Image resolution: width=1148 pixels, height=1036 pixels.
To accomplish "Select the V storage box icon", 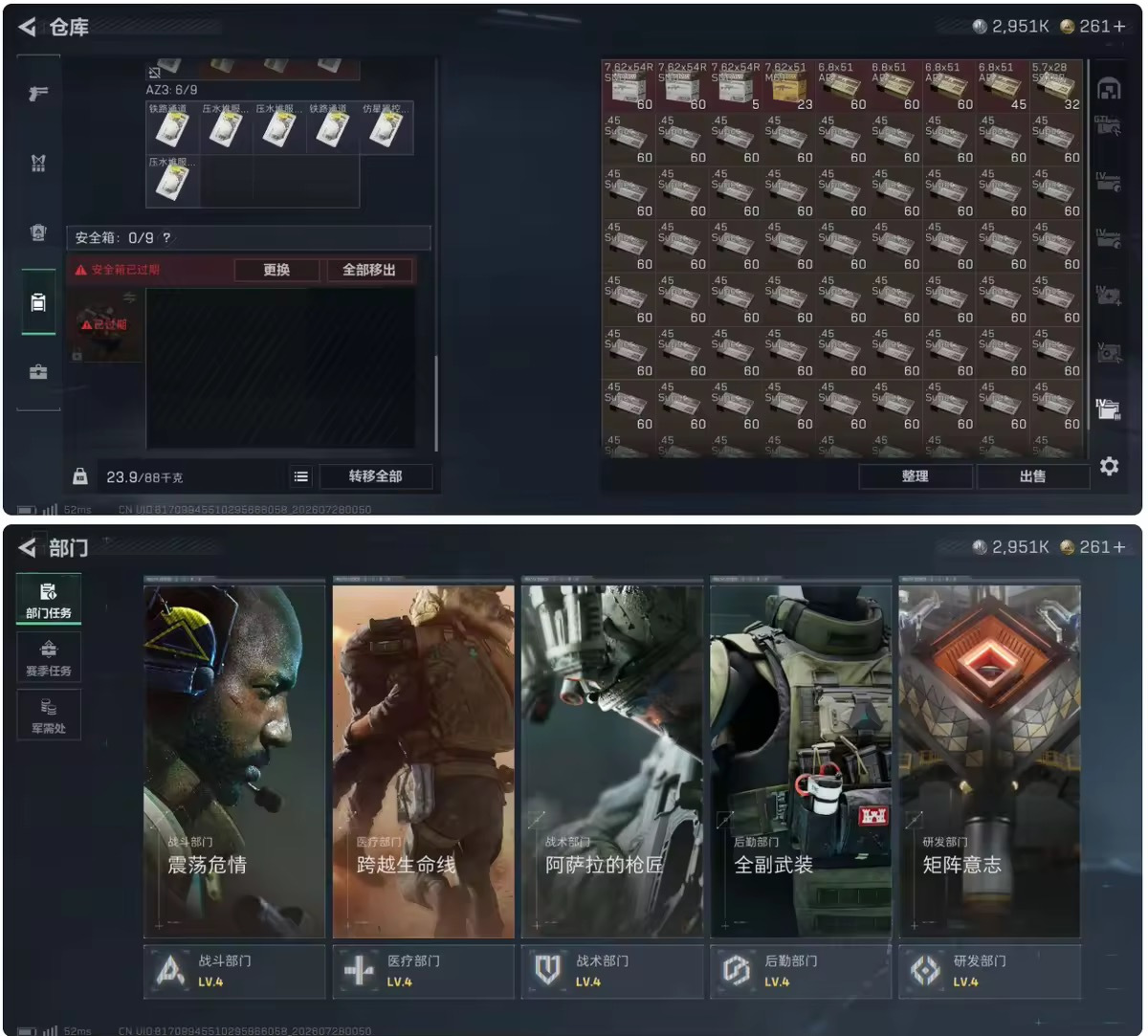I will (x=1109, y=352).
